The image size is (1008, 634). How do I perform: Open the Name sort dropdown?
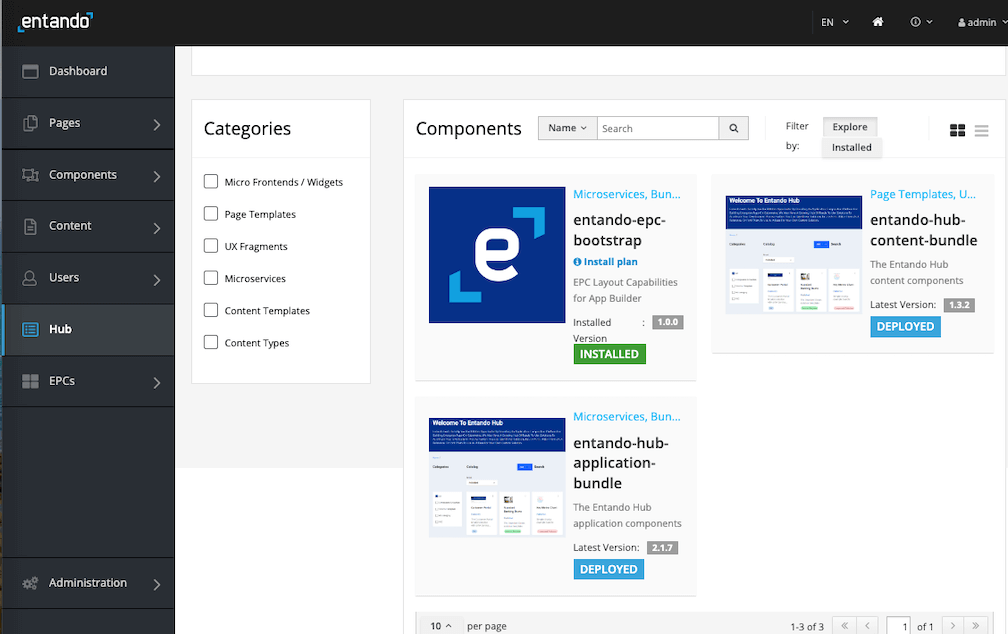pyautogui.click(x=567, y=128)
